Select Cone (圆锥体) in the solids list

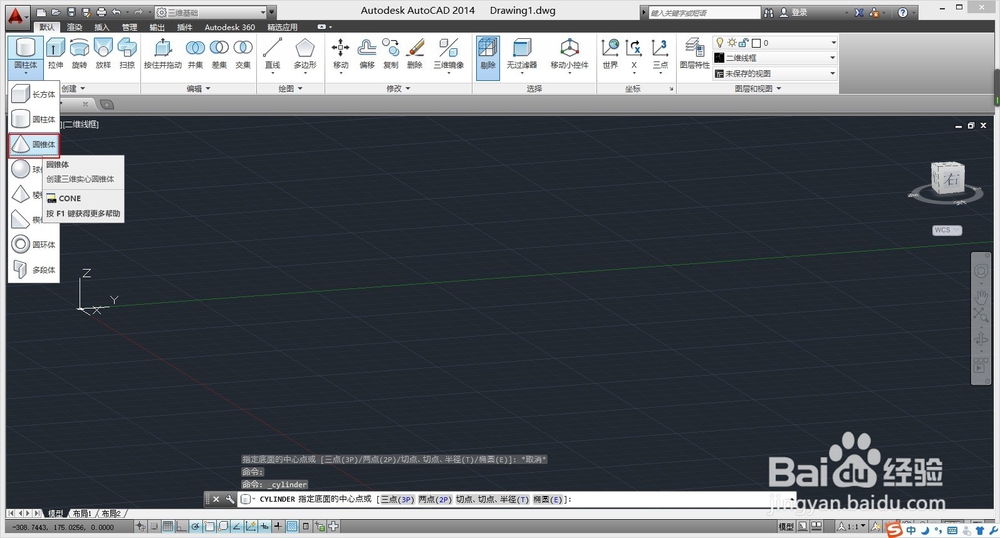(34, 145)
